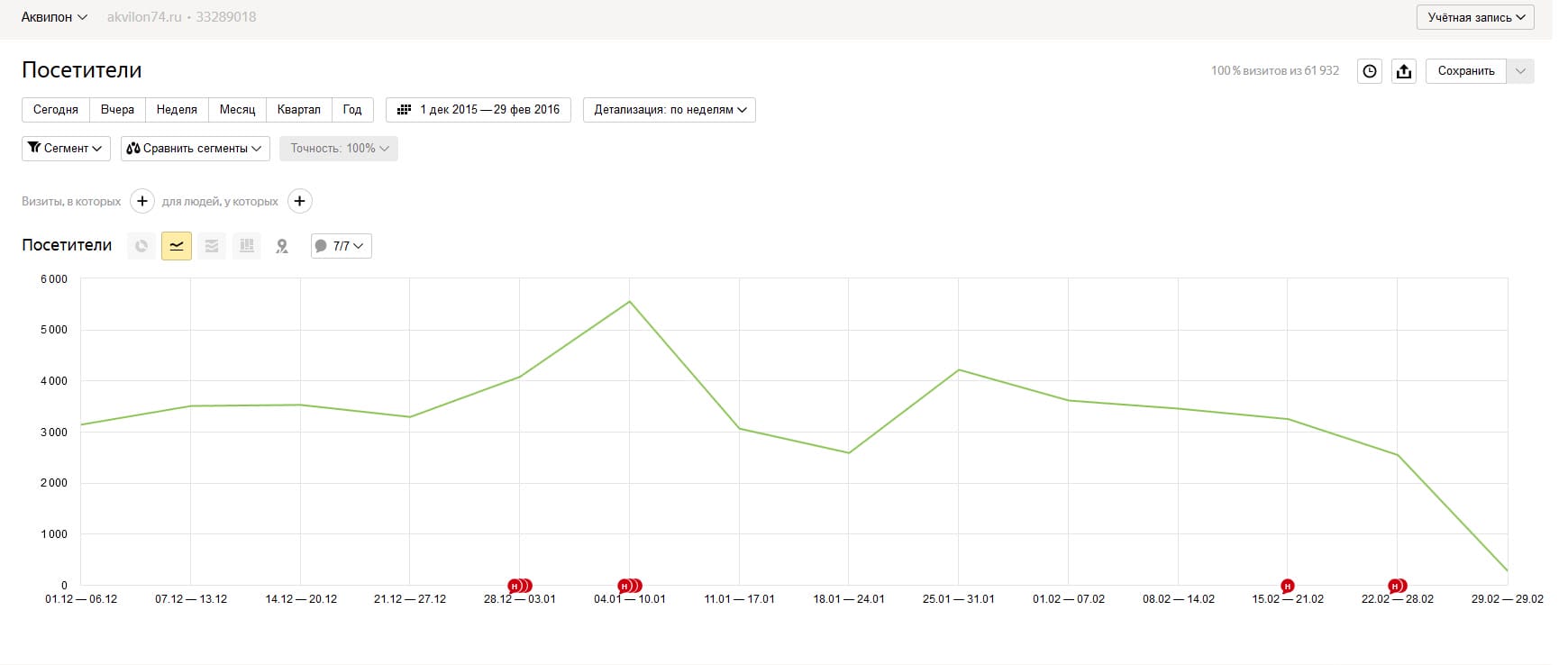Expand arrow next to Сохранить

click(1521, 71)
